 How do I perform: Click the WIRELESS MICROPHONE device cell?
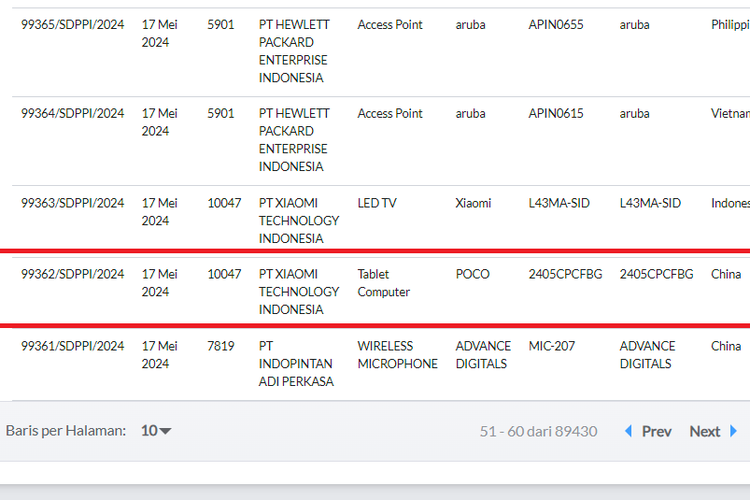(397, 355)
